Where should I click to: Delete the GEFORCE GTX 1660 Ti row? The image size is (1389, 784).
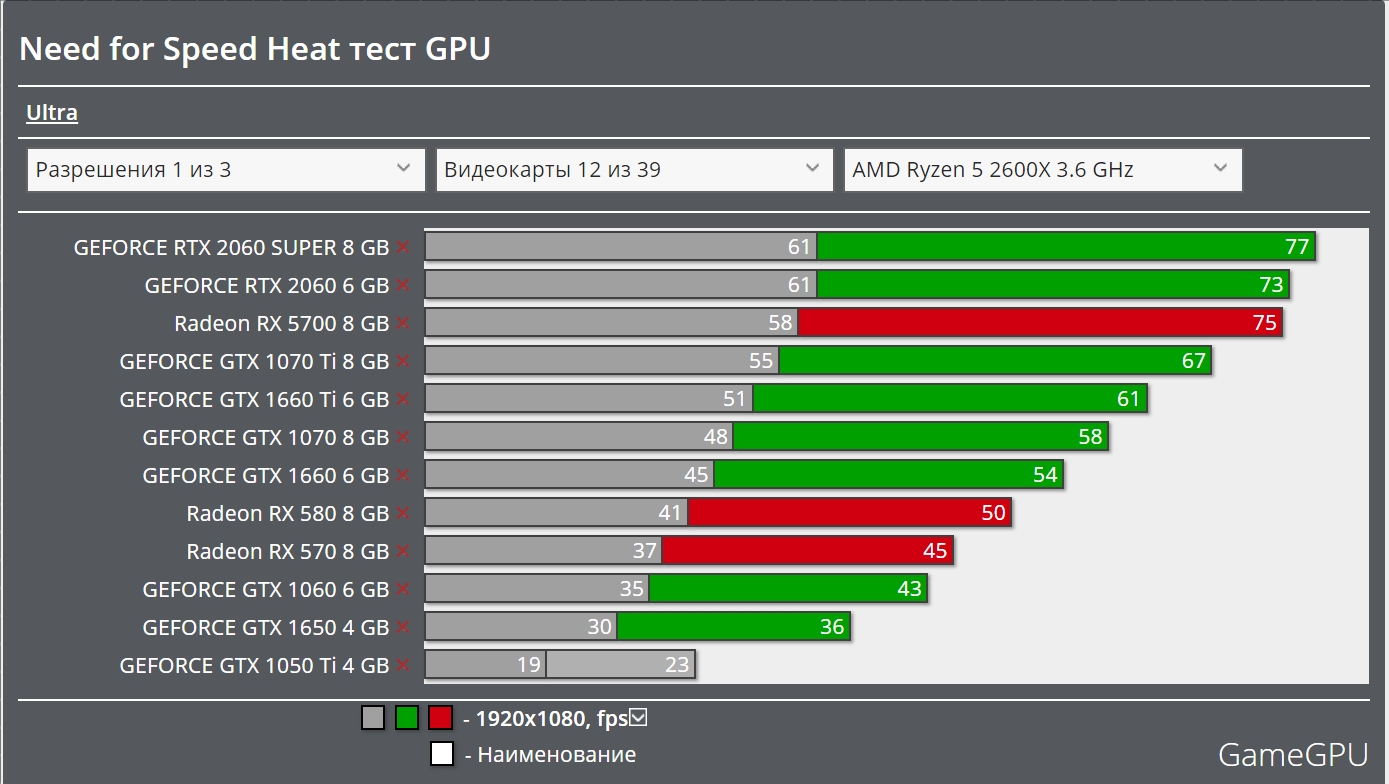point(403,399)
